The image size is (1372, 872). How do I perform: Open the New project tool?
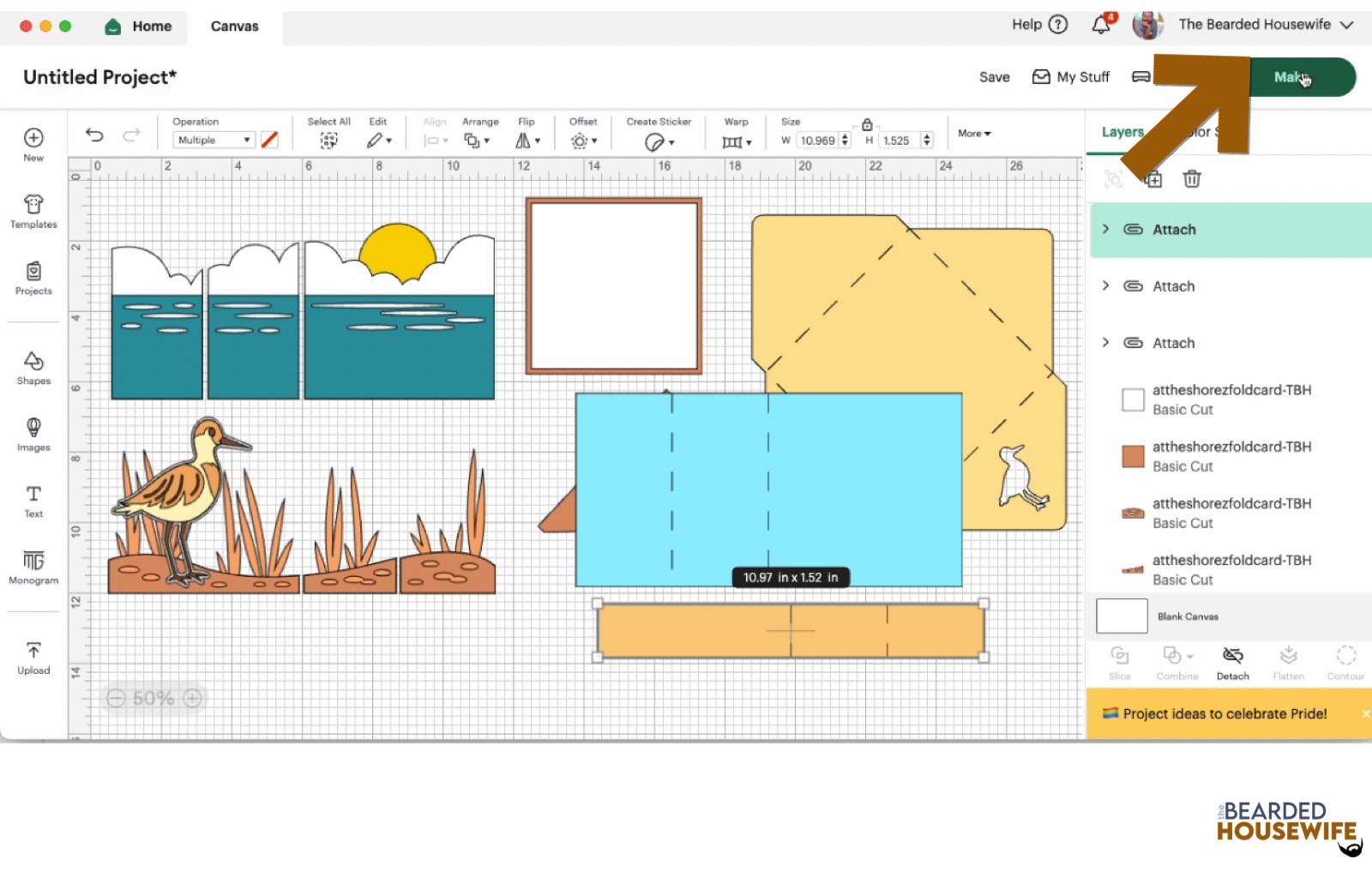tap(33, 144)
